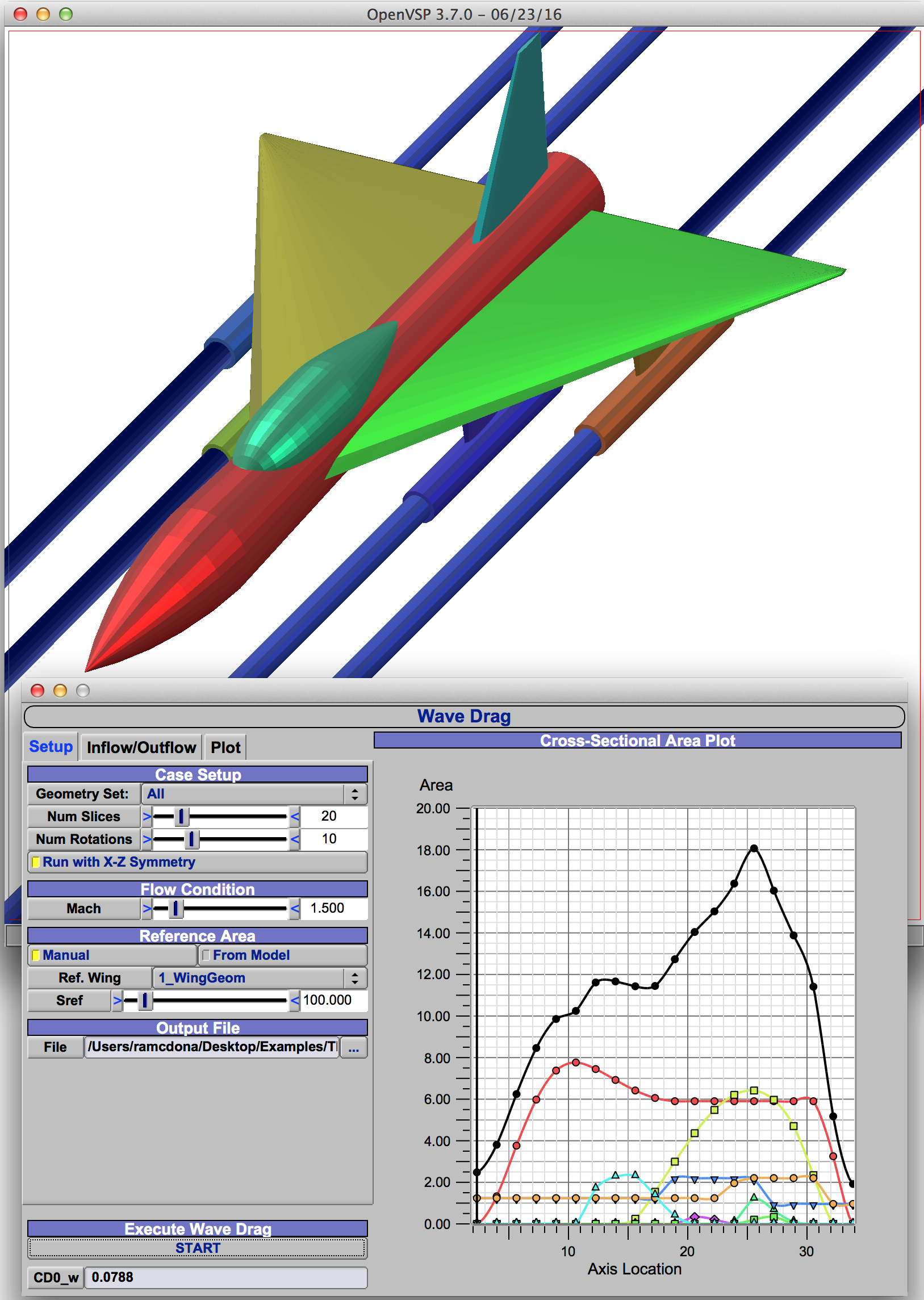Open the Ref. Wing dropdown
Viewport: 924px width, 1300px height.
260,978
